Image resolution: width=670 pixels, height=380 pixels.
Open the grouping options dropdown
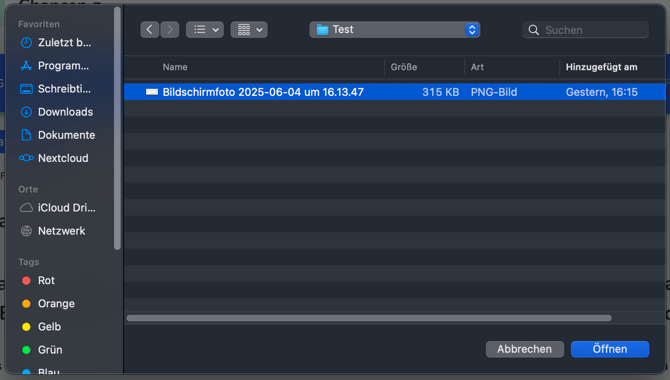[x=249, y=29]
